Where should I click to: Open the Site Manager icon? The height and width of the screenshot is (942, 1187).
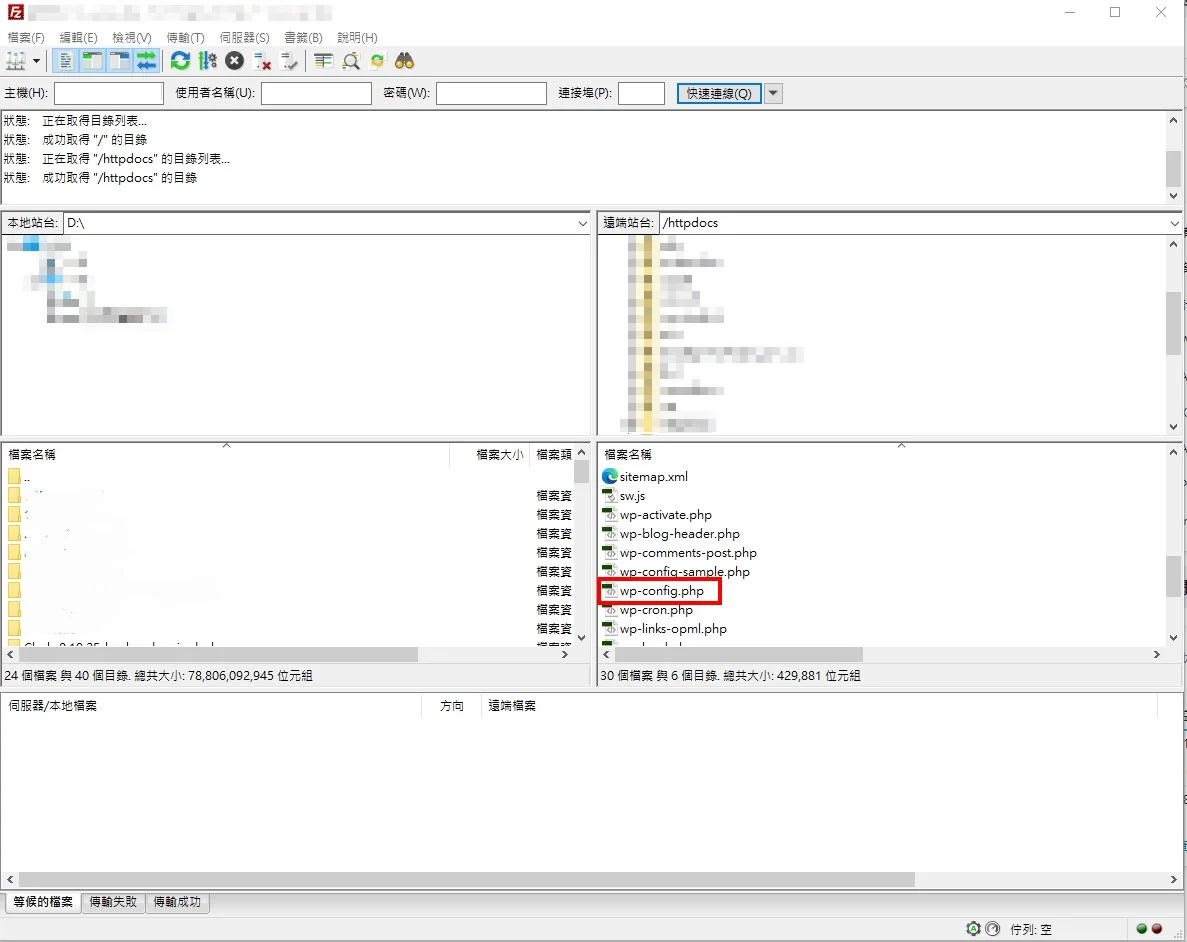[x=16, y=61]
